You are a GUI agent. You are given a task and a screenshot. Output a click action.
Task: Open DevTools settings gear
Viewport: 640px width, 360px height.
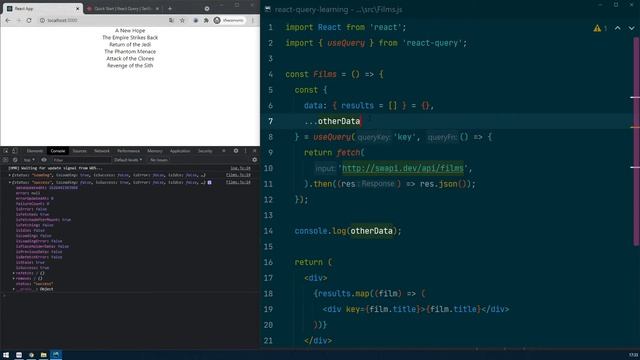point(236,151)
